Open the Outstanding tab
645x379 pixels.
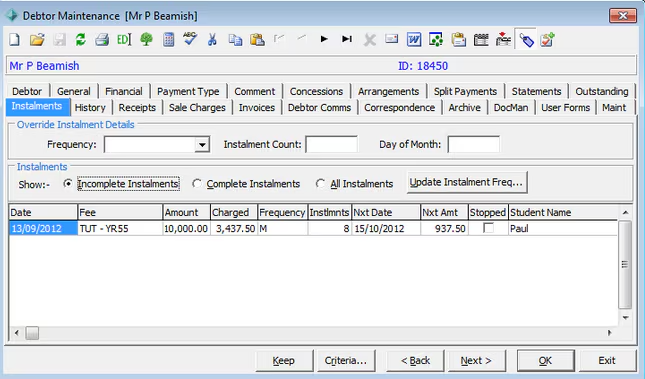pos(602,91)
